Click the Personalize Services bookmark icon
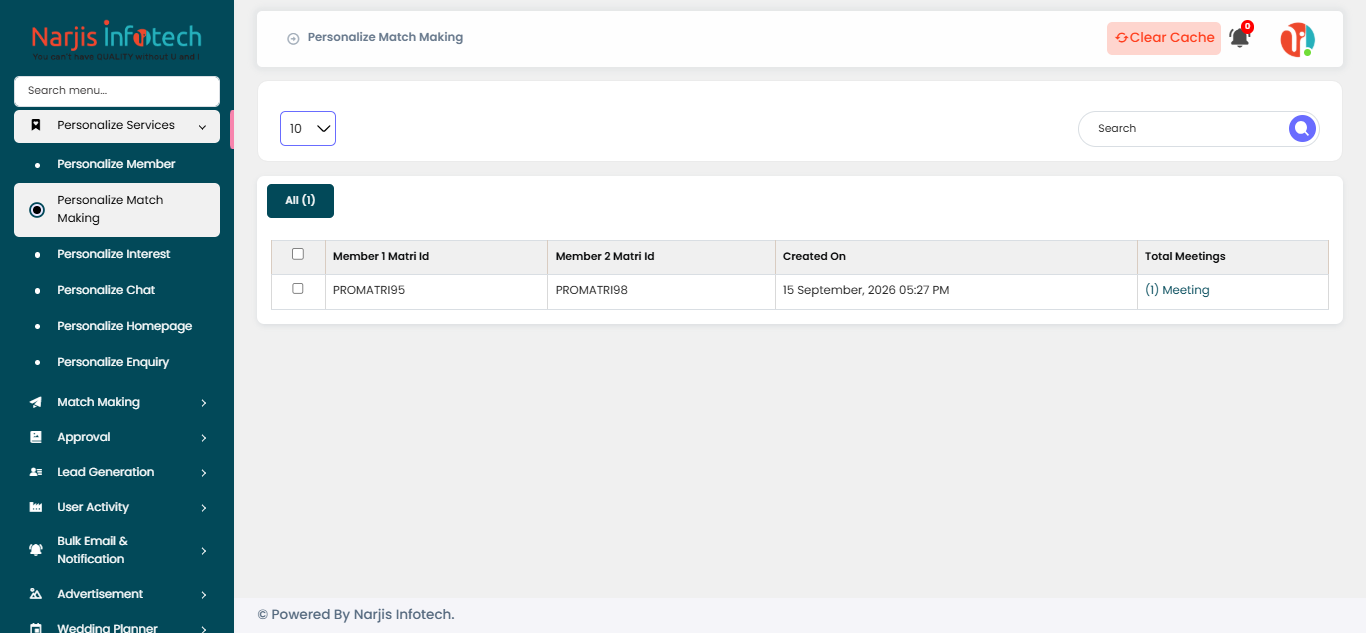The image size is (1366, 633). [x=36, y=125]
